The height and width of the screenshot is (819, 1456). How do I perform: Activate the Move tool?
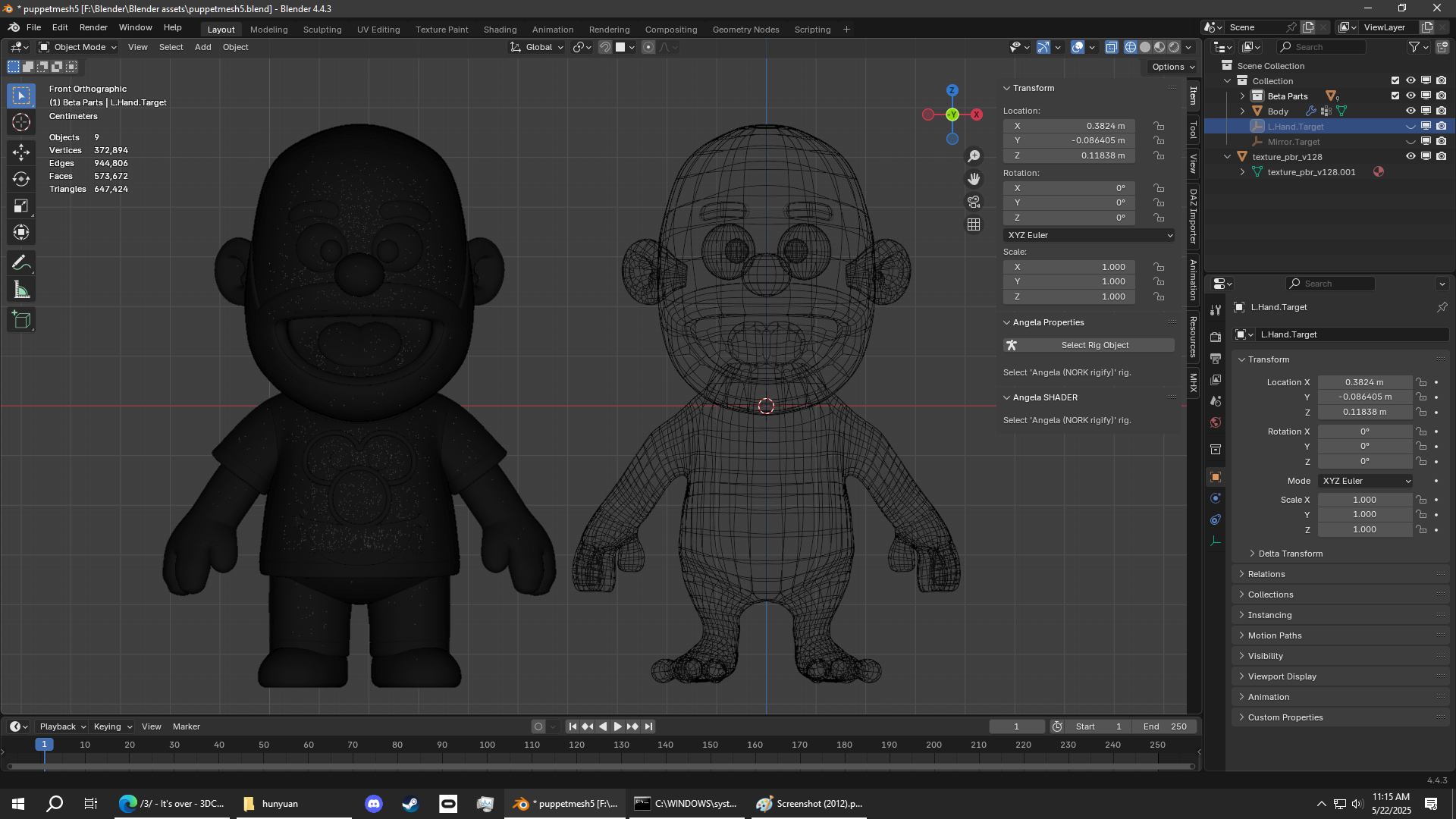point(21,152)
